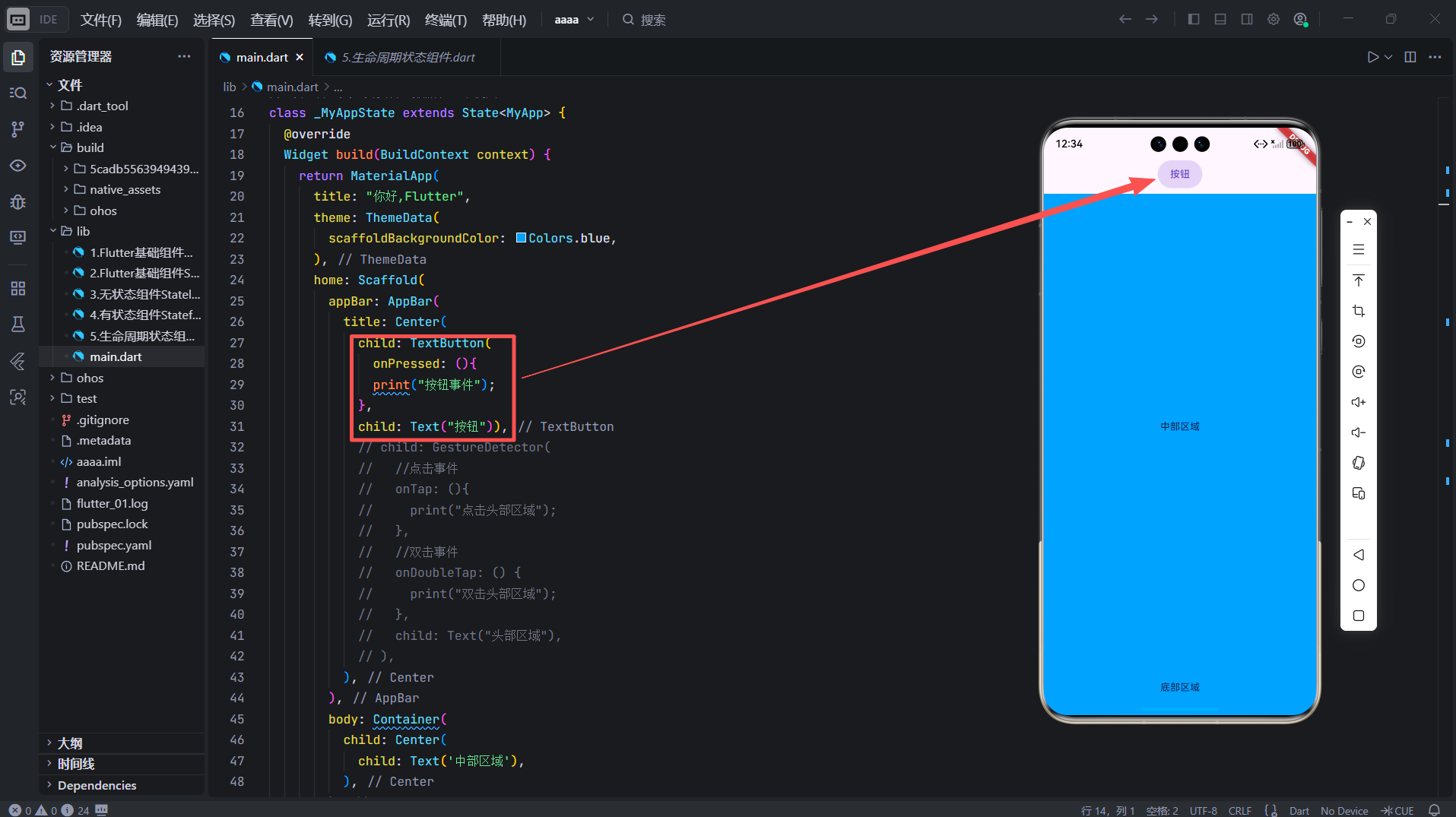Split the editor layout
This screenshot has width=1456, height=817.
[1410, 57]
